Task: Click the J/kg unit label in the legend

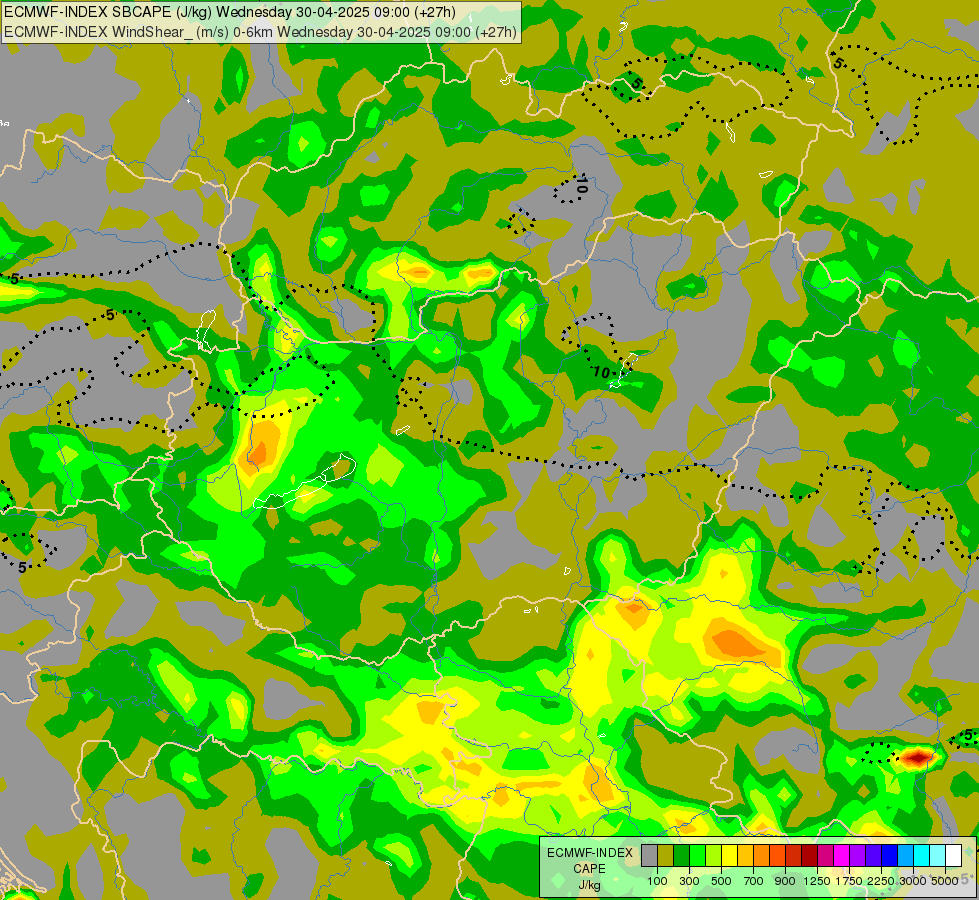Action: coord(589,886)
